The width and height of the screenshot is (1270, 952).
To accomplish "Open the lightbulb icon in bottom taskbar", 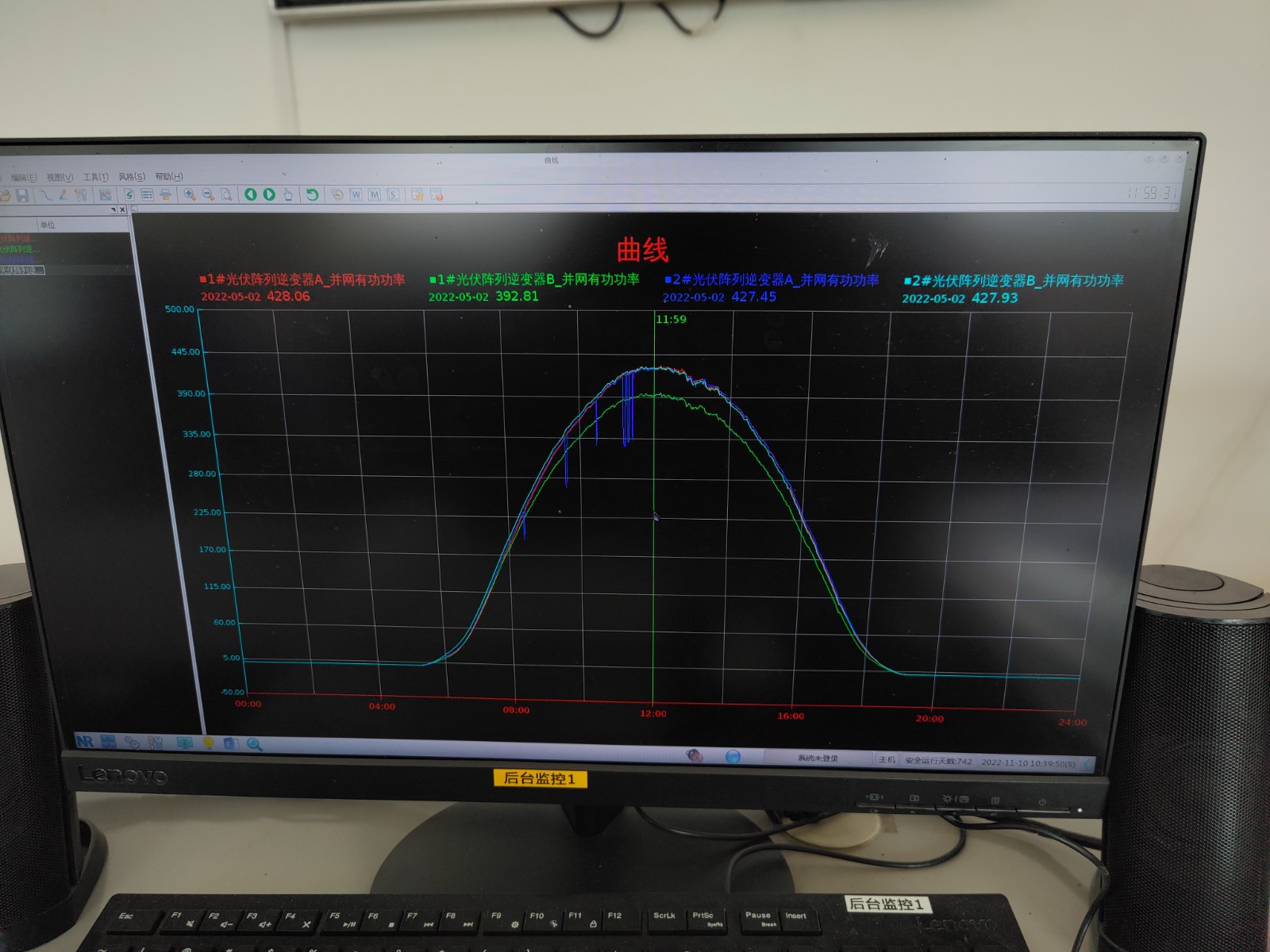I will tap(208, 743).
